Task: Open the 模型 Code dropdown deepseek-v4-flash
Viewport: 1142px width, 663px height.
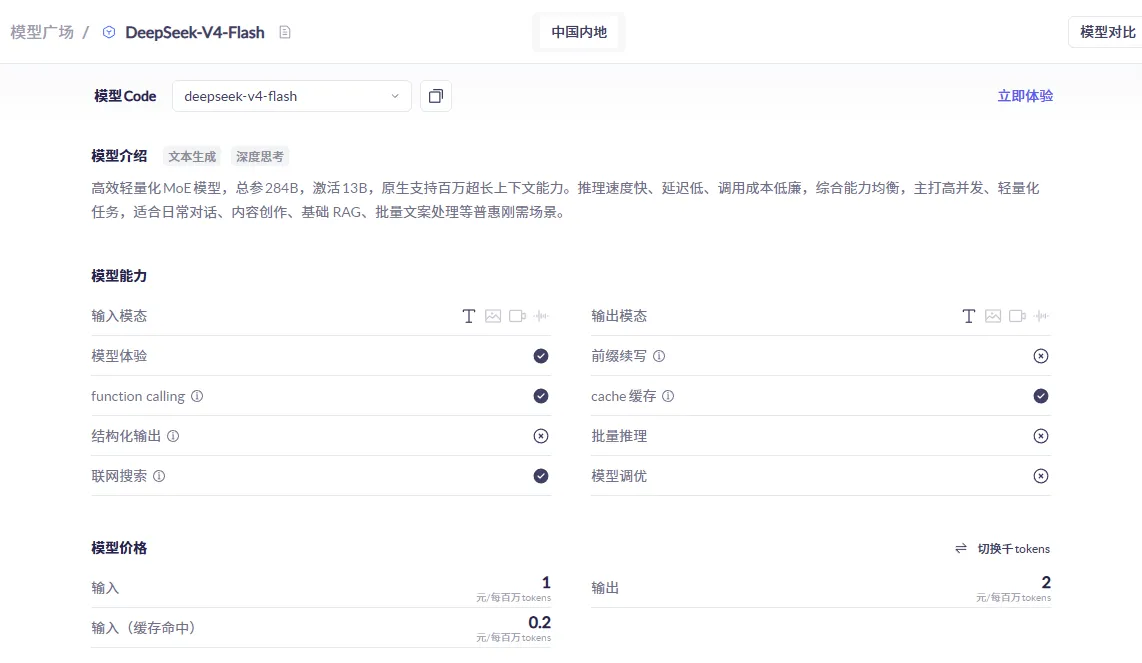Action: tap(291, 96)
